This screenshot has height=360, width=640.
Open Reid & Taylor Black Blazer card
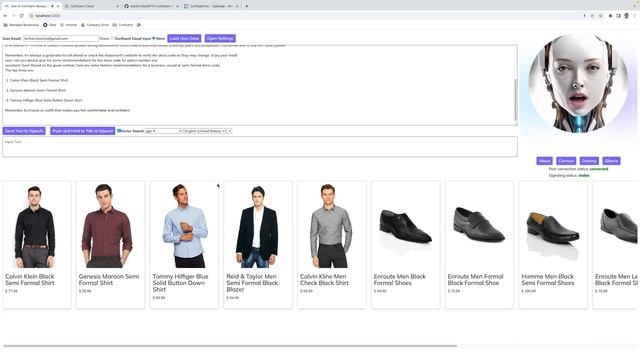(258, 244)
